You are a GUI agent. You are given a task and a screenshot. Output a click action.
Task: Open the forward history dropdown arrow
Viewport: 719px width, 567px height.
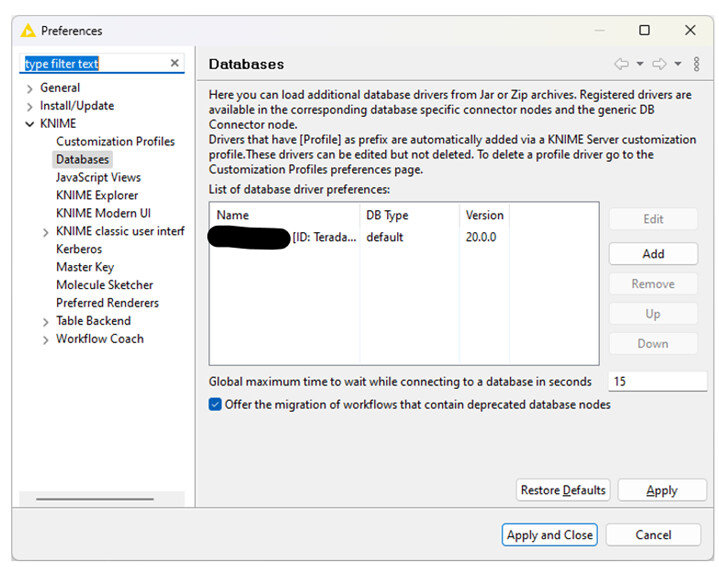coord(678,64)
